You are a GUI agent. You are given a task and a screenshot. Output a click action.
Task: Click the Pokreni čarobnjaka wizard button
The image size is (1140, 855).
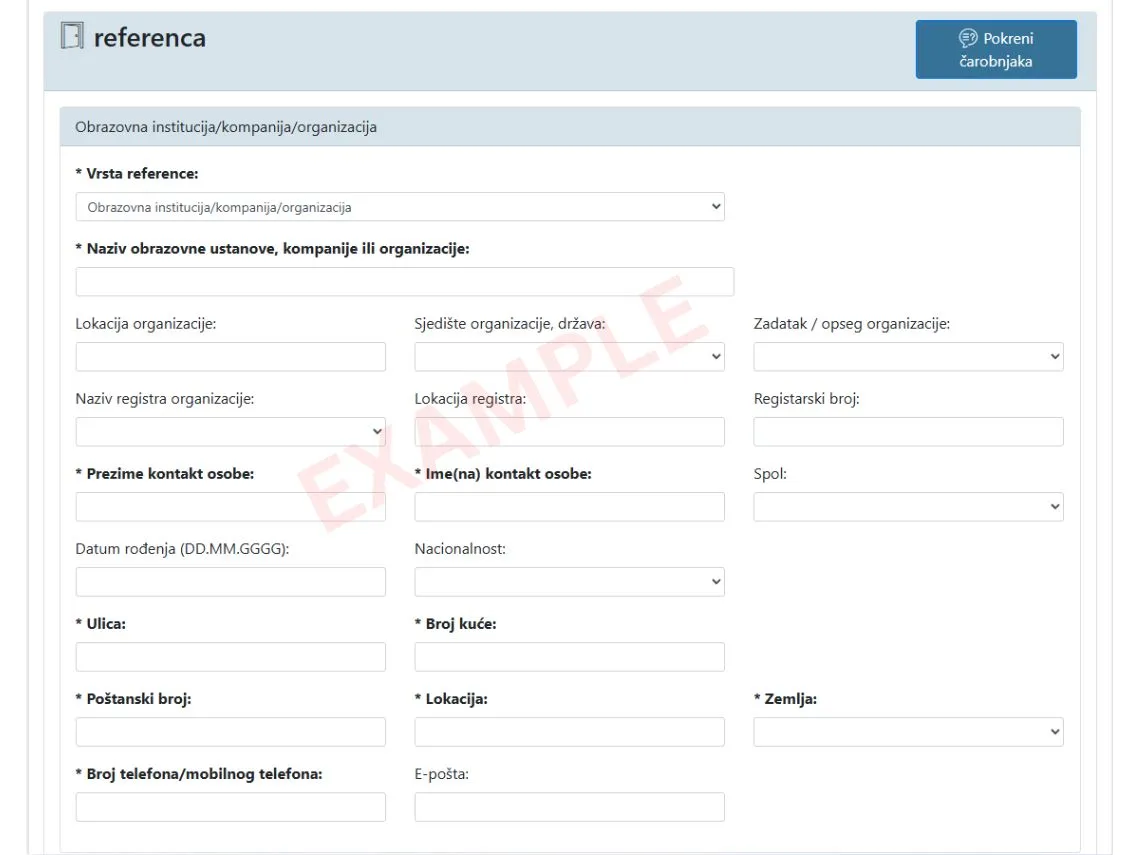click(x=995, y=50)
